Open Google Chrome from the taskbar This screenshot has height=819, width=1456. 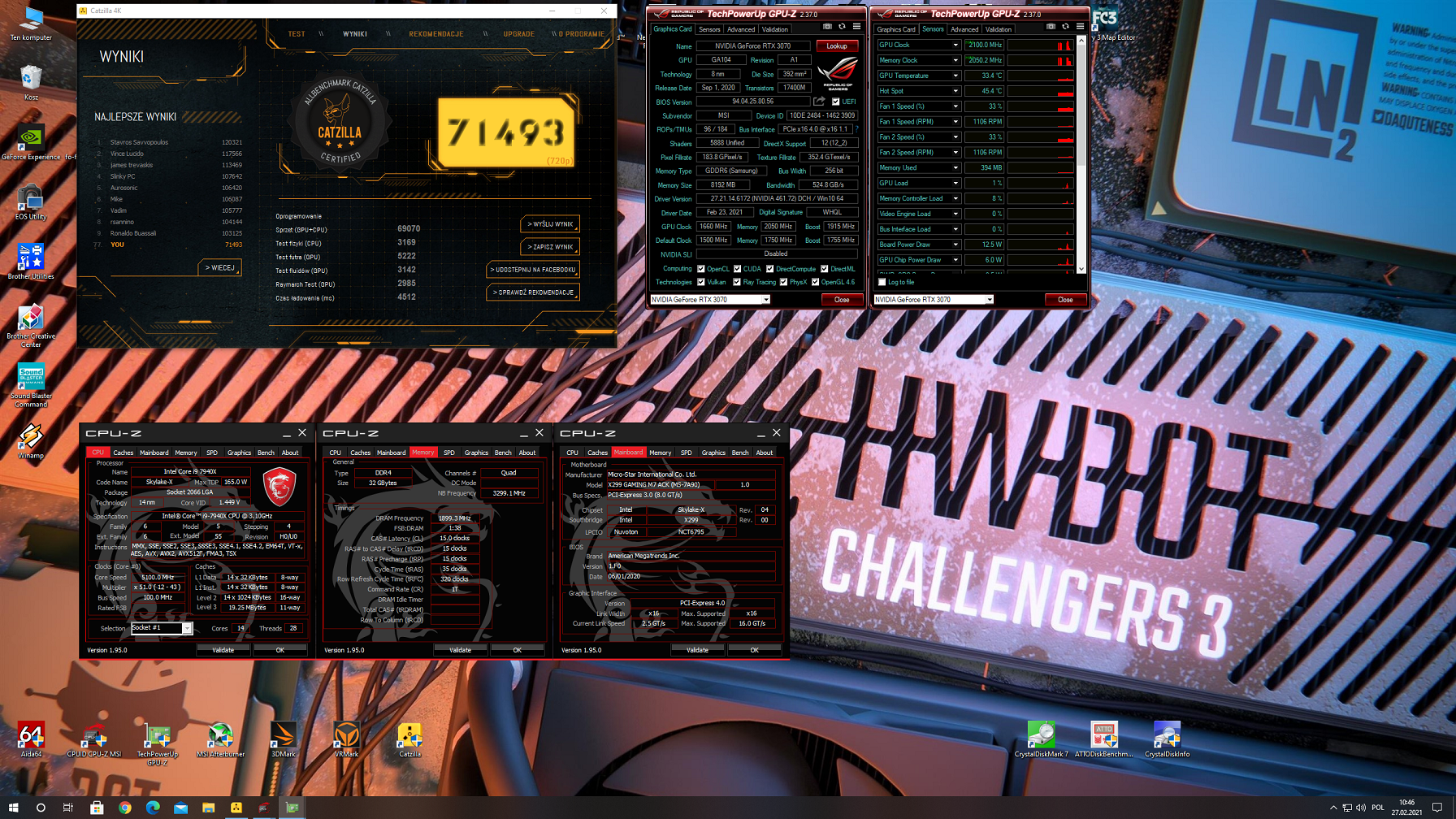tap(124, 808)
